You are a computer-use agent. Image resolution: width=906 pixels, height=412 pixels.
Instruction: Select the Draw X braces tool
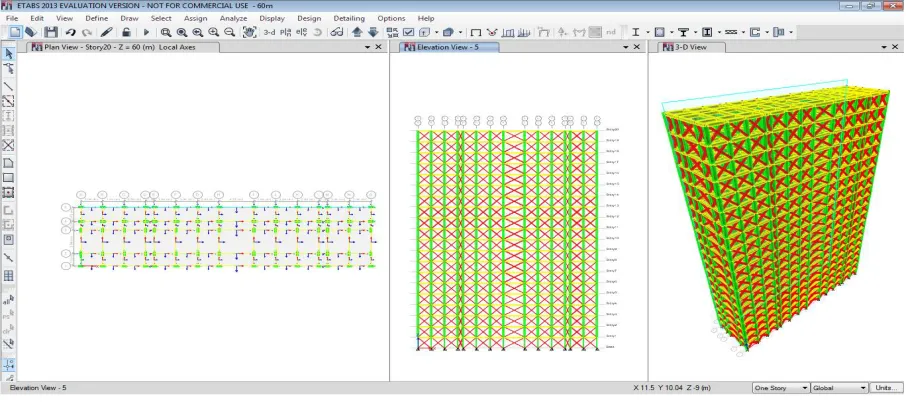pyautogui.click(x=9, y=146)
